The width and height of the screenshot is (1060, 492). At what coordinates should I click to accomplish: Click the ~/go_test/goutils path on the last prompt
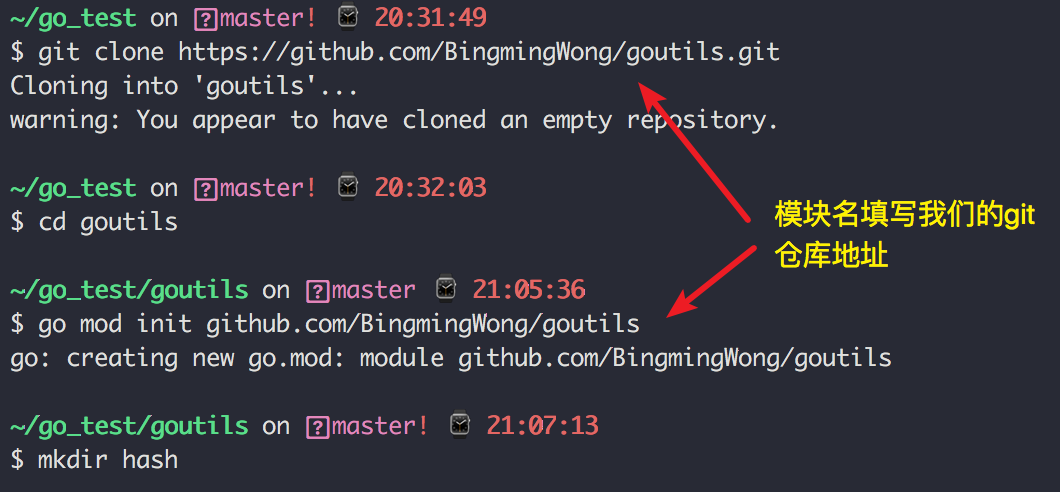pos(129,426)
